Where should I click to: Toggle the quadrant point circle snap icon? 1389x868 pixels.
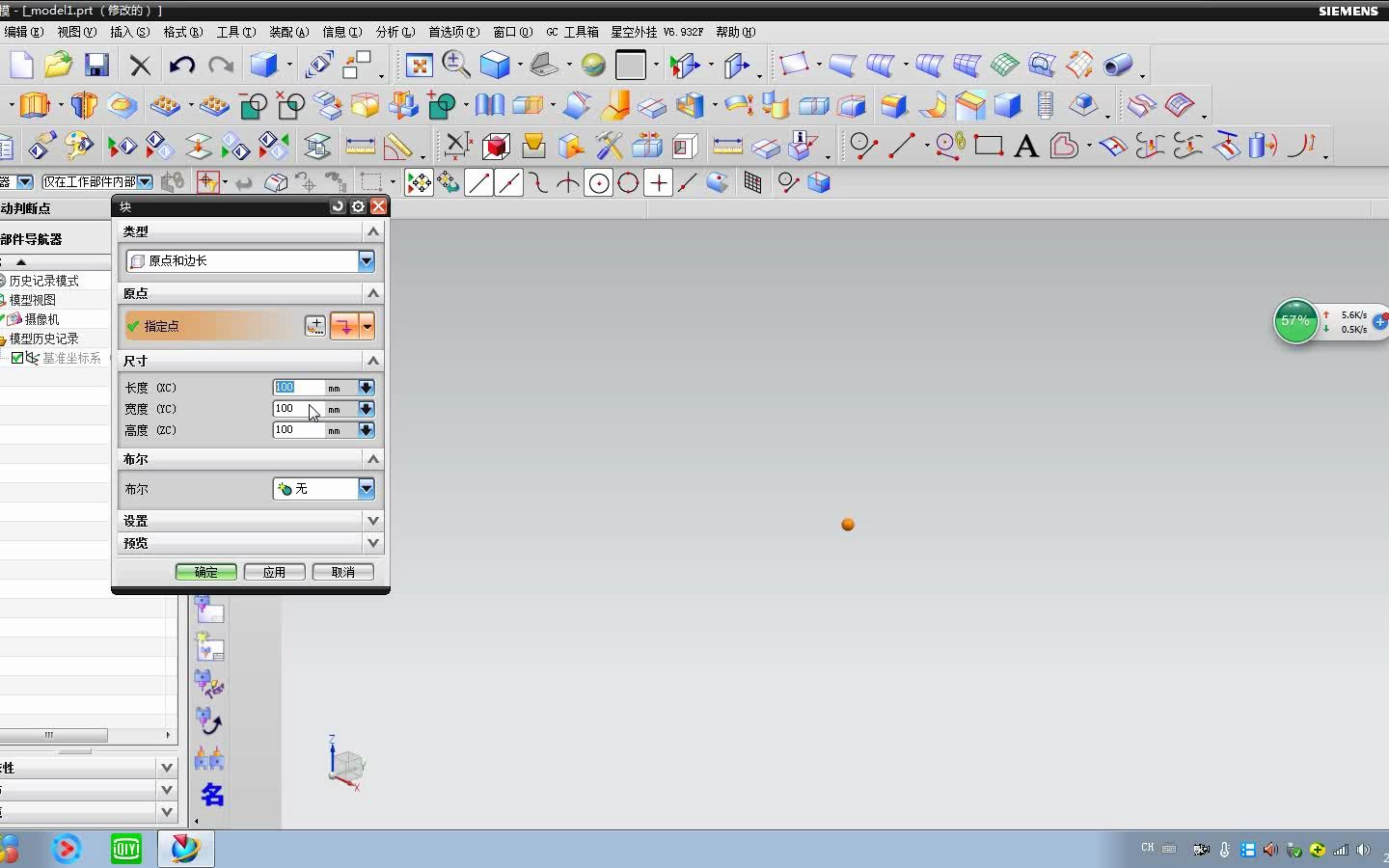629,182
